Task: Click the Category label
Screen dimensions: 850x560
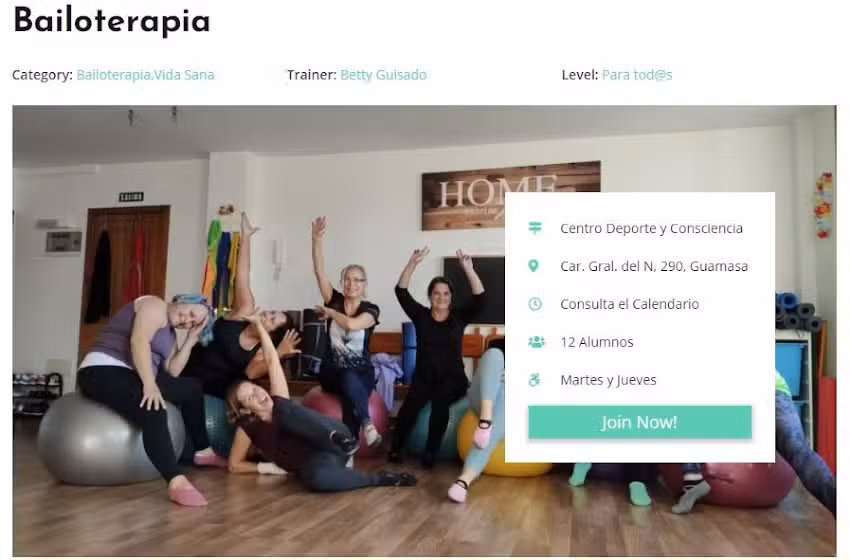Action: coord(42,75)
